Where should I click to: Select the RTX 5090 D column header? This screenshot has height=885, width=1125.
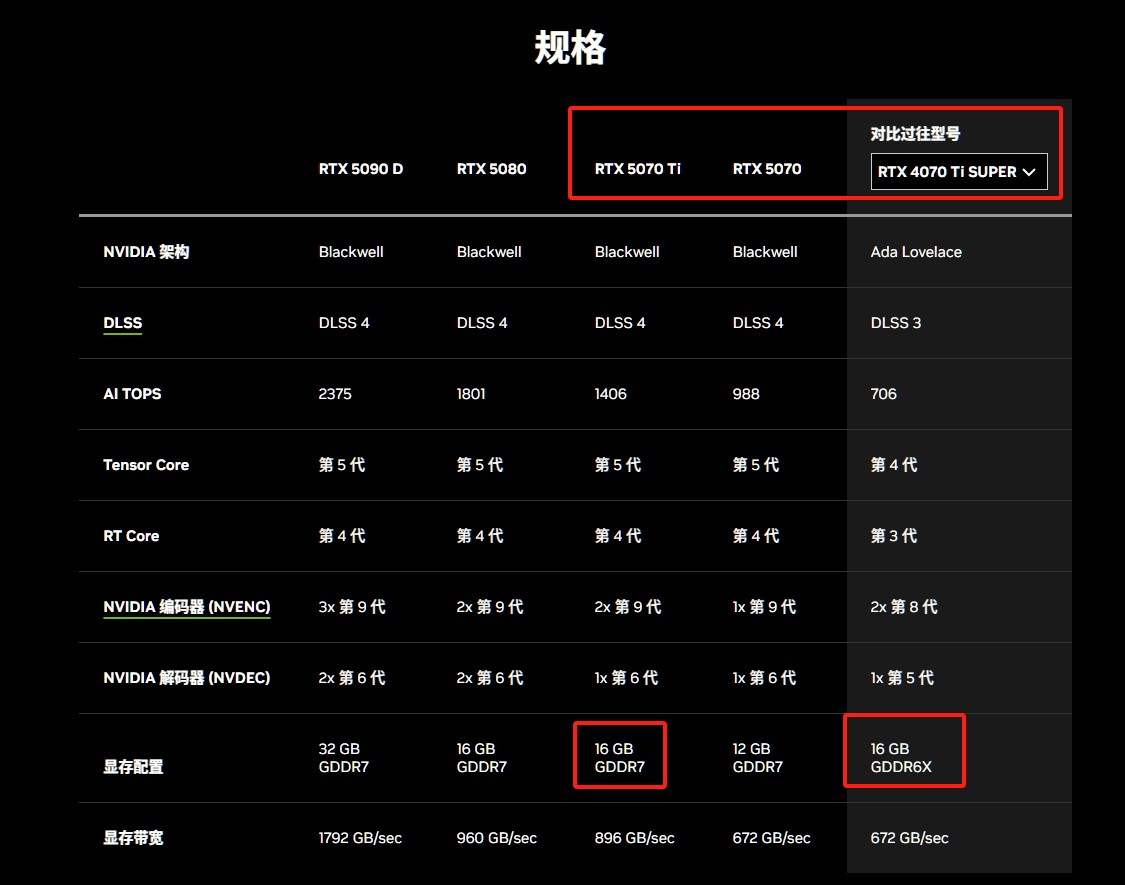(x=361, y=169)
